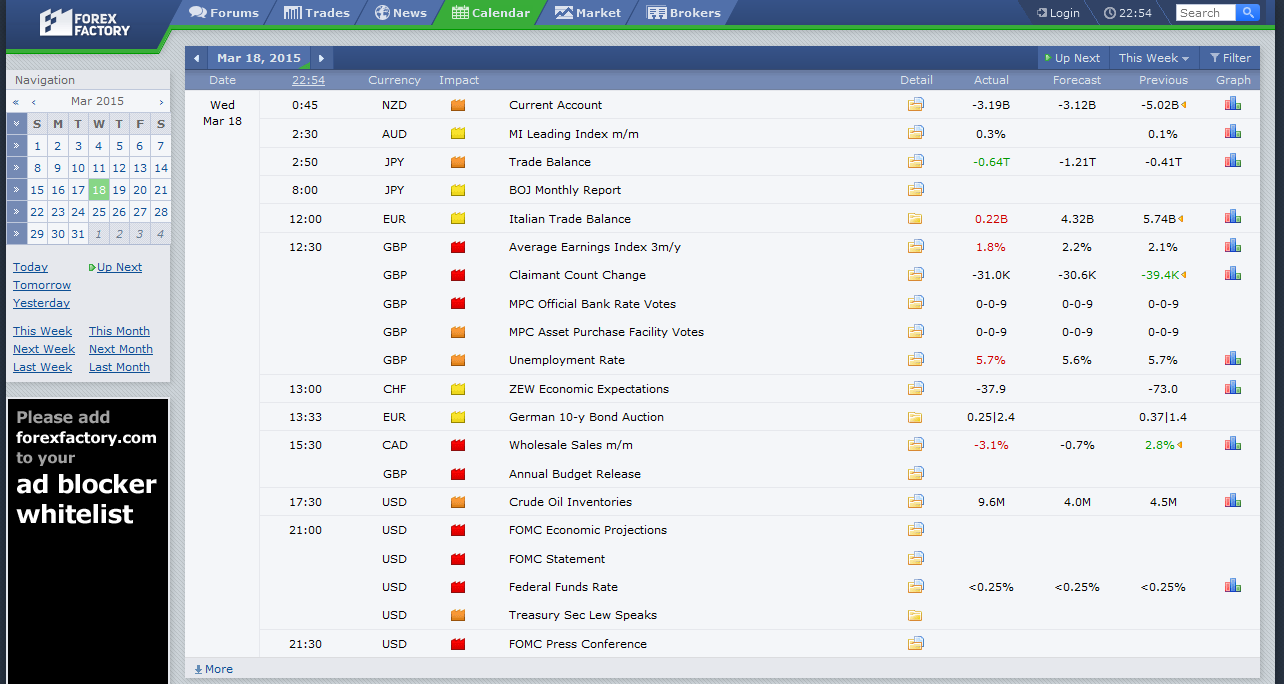Open detail folder for Crude Oil Inventories
Screen dimensions: 1284x684
915,501
